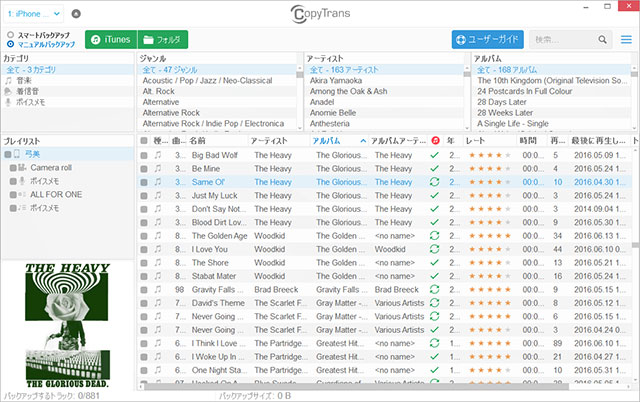This screenshot has width=640, height=402.
Task: Click the green iTunes backup button
Action: click(x=109, y=40)
